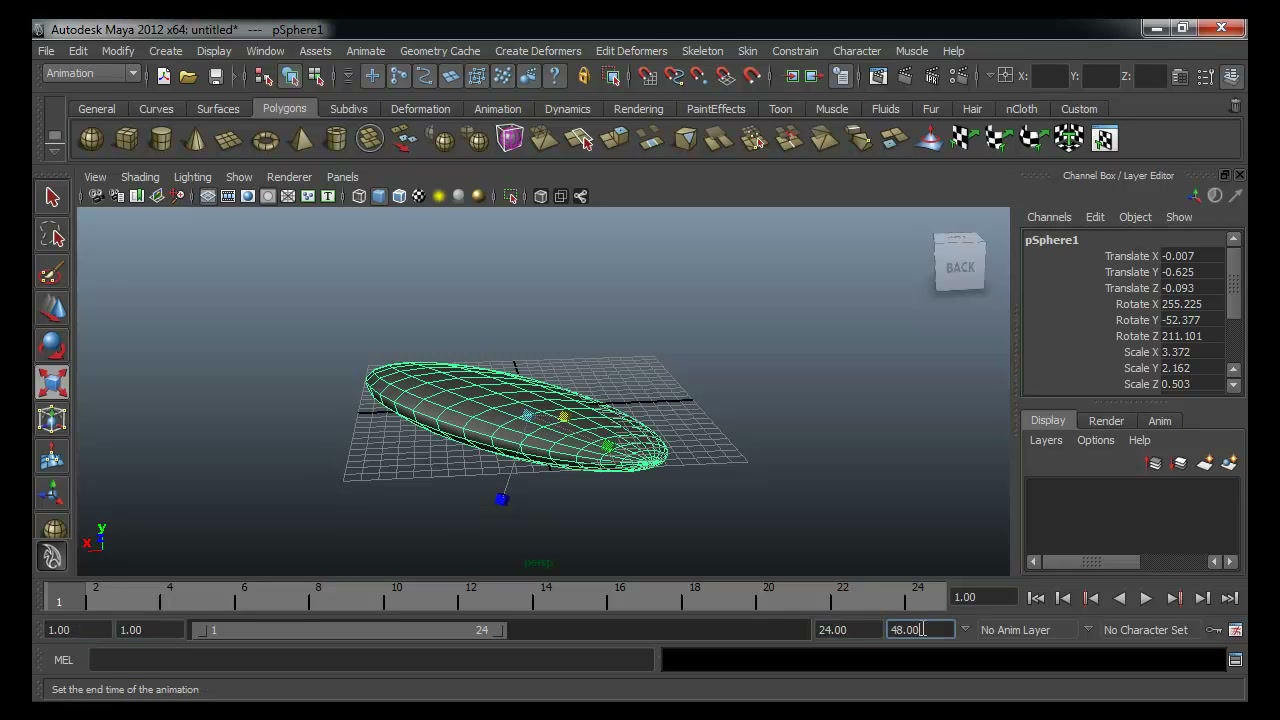Screen dimensions: 1280x720
Task: Click the time range slider bar
Action: point(349,630)
